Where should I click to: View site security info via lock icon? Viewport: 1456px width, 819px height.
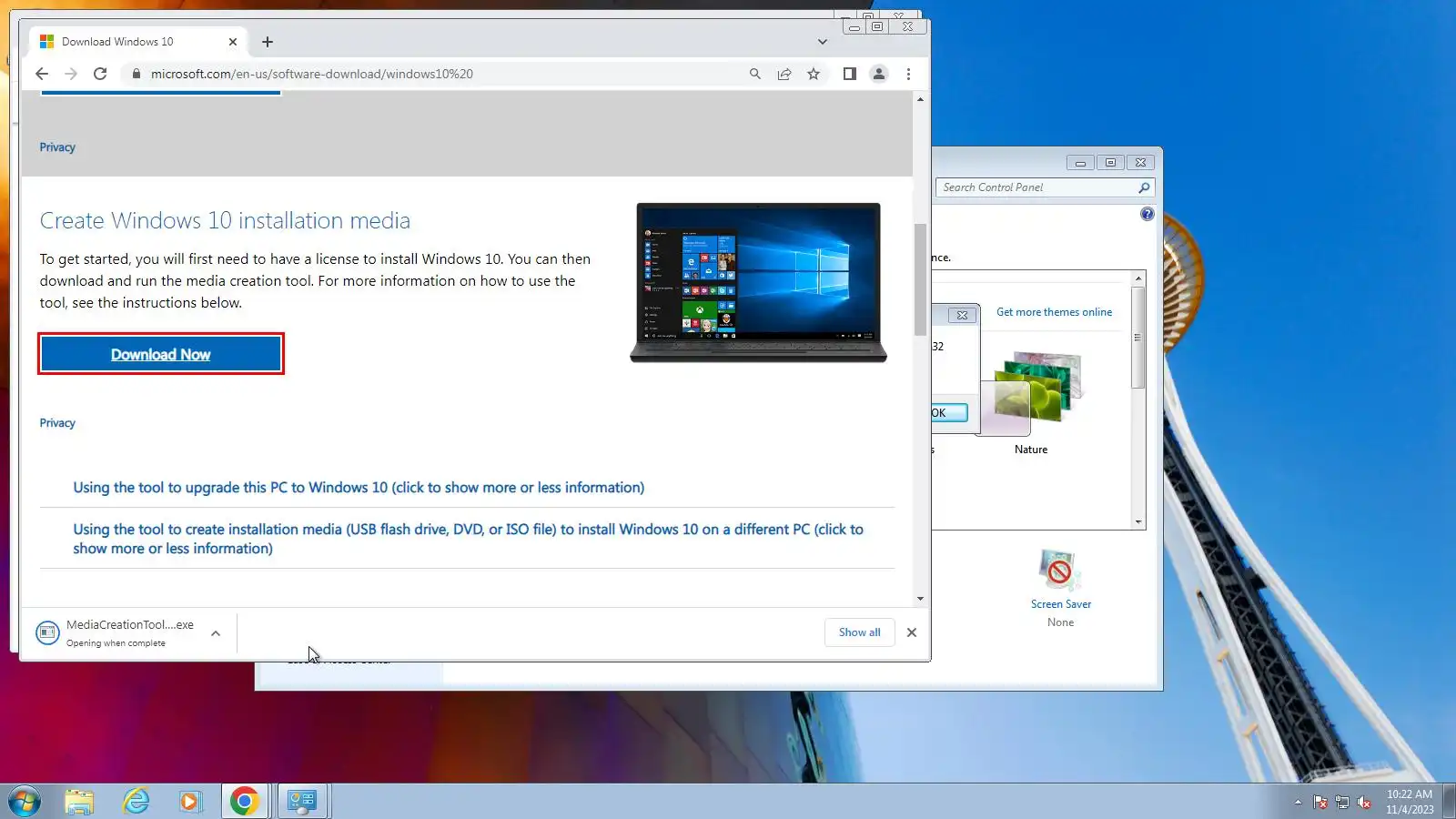click(136, 74)
